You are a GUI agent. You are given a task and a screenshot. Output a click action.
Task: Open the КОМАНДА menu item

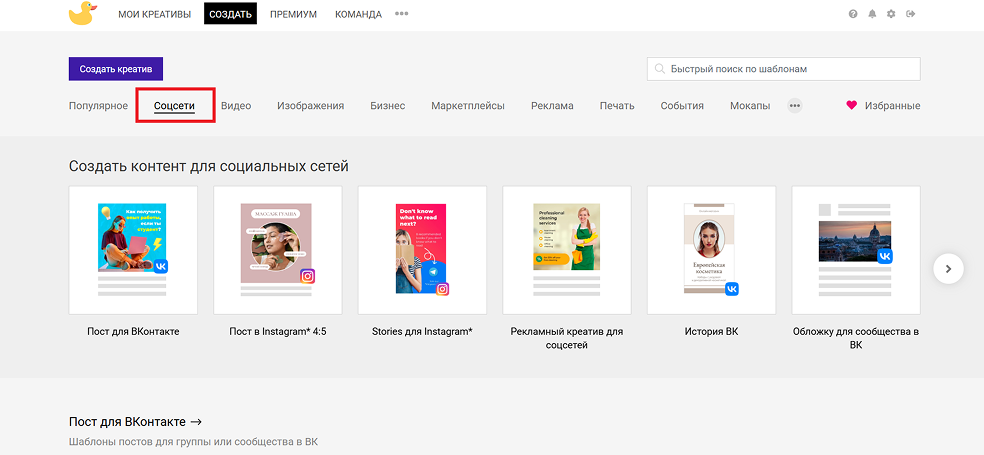point(358,14)
